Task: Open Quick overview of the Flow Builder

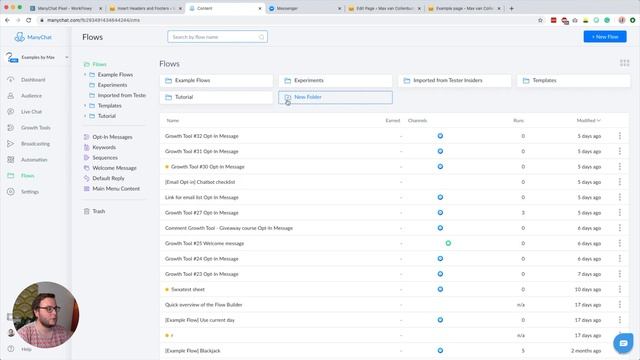Action: (204, 305)
